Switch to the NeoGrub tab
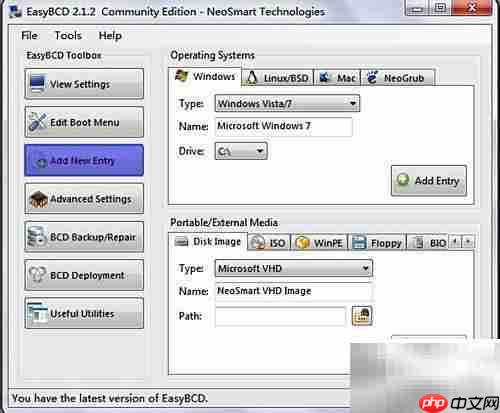 tap(398, 78)
